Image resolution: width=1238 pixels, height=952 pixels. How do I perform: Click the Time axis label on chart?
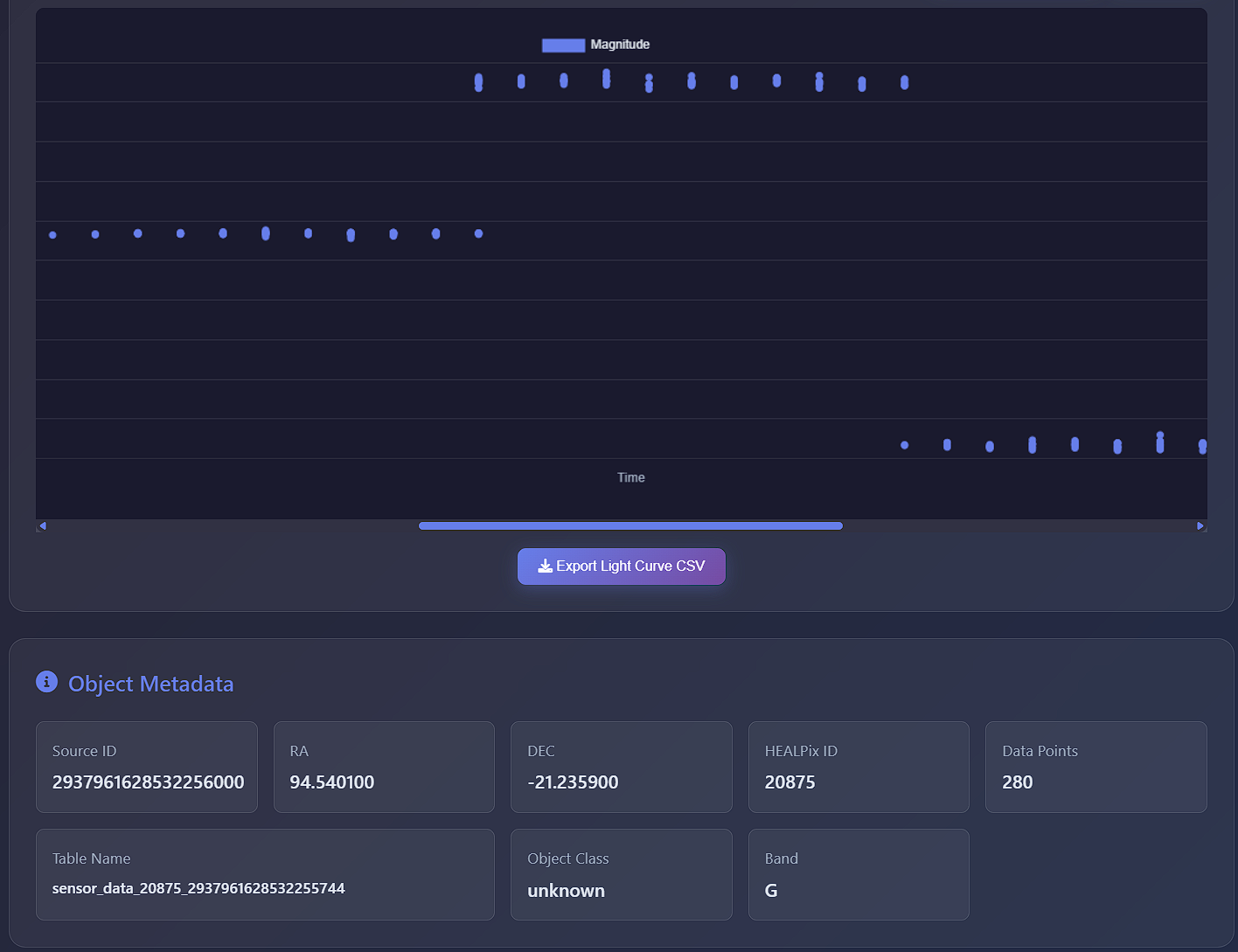tap(630, 477)
